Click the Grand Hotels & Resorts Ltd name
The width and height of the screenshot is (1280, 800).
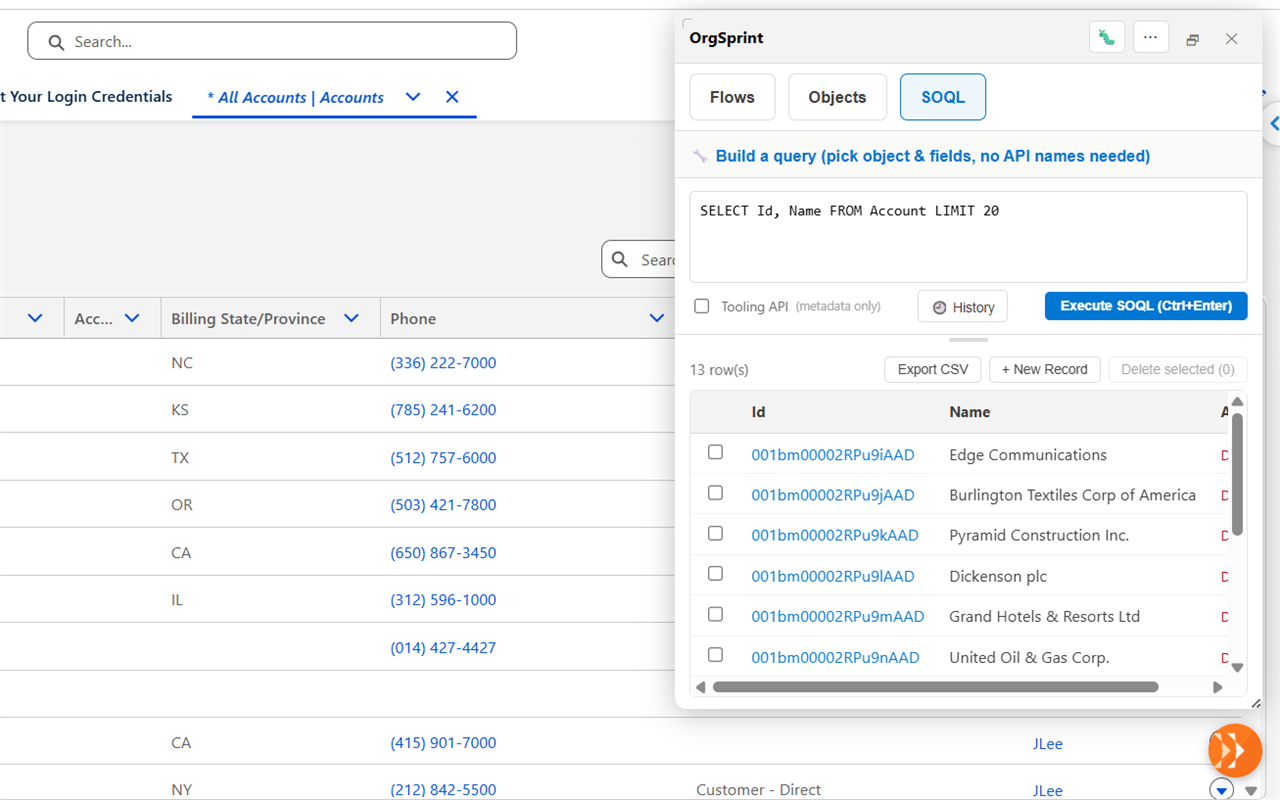tap(1044, 616)
